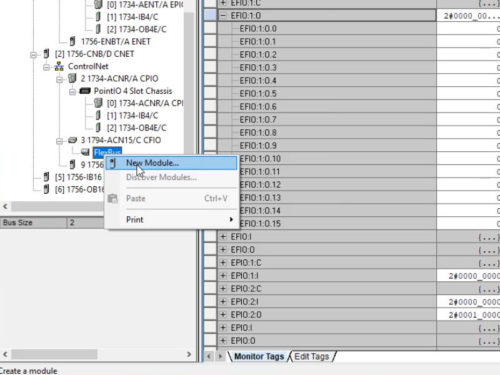Collapse the 3 1794-ACN15/C CFIO node
This screenshot has width=500, height=375.
pyautogui.click(x=59, y=141)
